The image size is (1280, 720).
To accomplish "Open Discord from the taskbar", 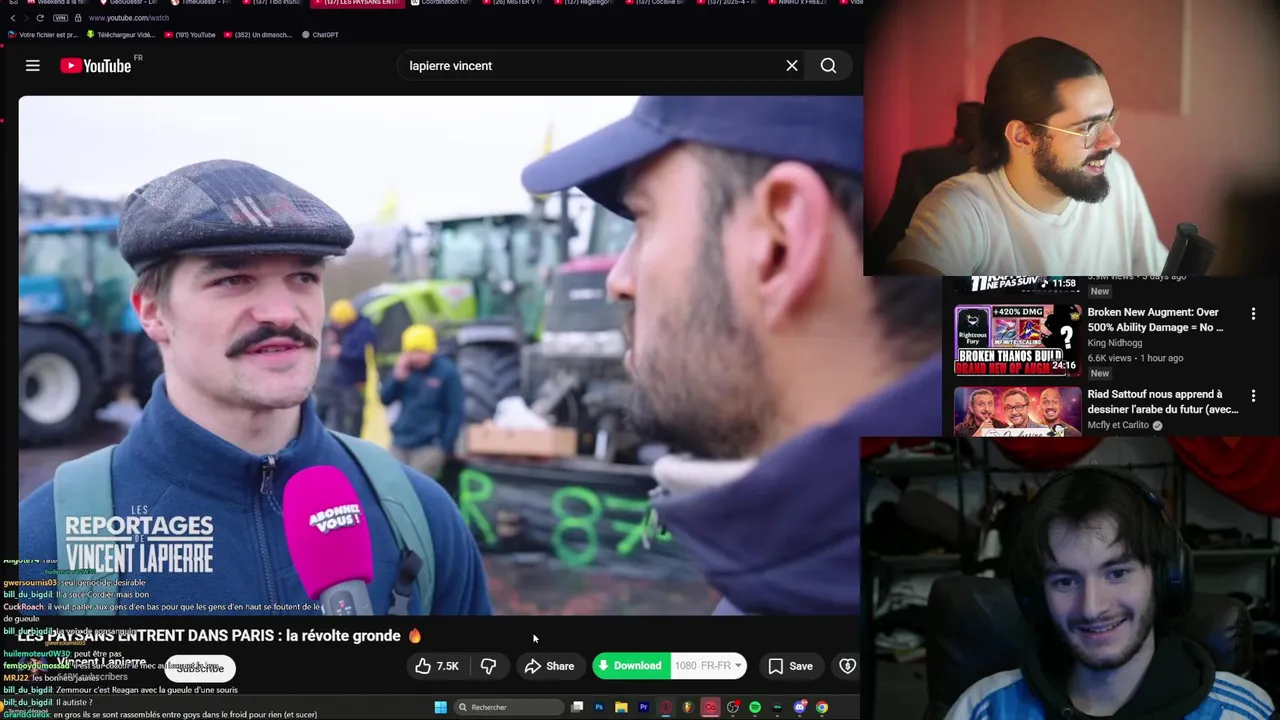I will tap(800, 707).
